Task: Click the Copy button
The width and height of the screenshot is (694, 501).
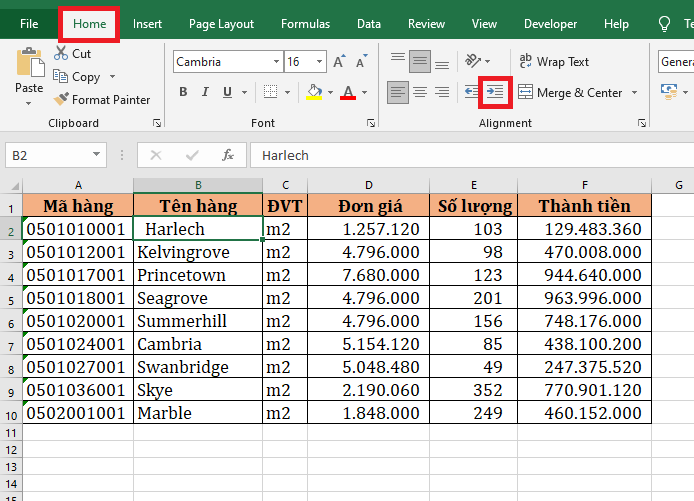Action: [x=80, y=77]
